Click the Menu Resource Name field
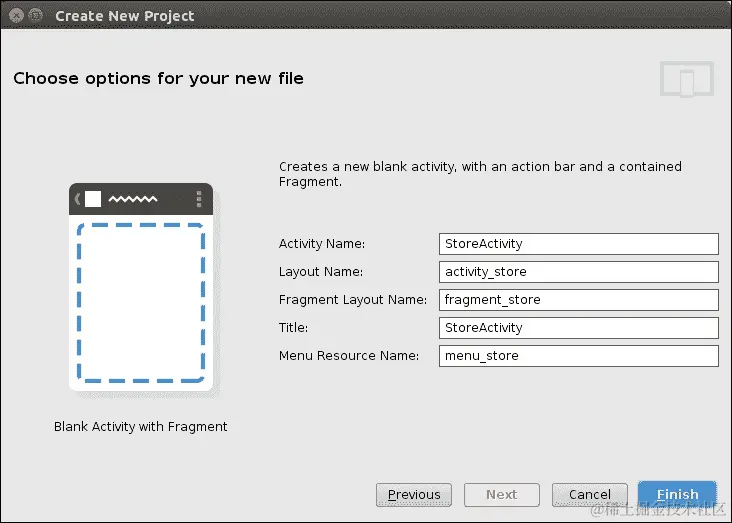 tap(578, 356)
